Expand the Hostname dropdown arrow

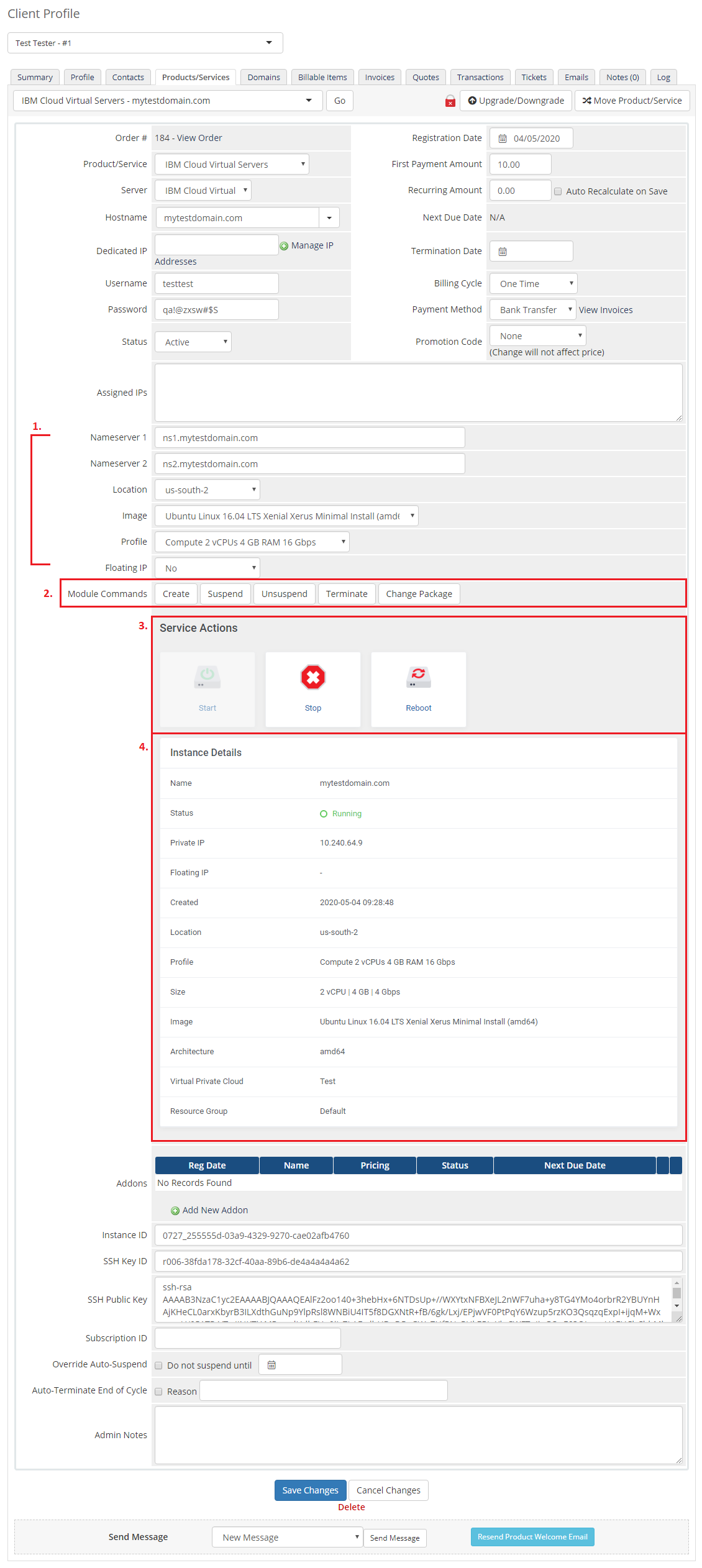click(329, 217)
